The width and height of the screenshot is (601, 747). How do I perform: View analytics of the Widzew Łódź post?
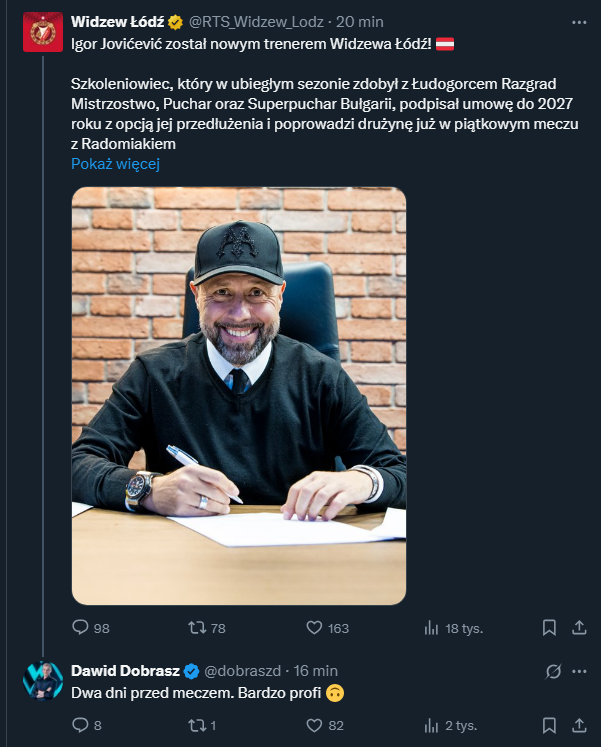[432, 628]
